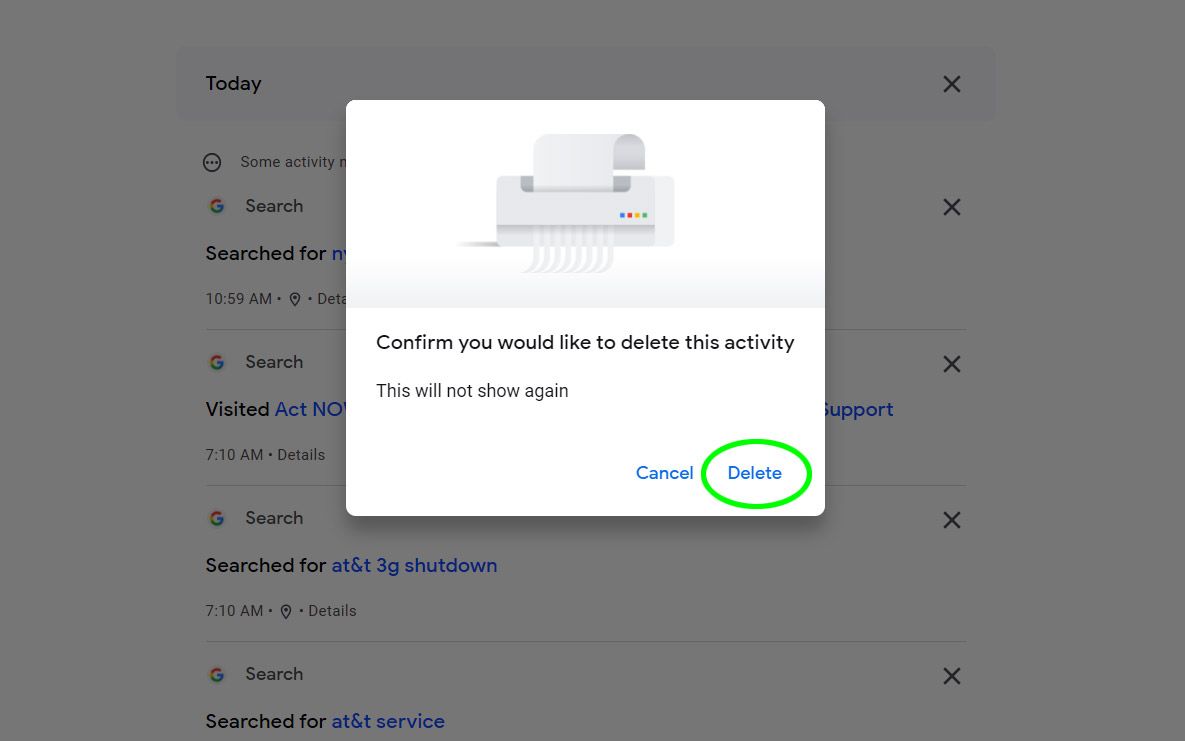Dismiss the Today activity group with its X
Viewport: 1185px width, 741px height.
pyautogui.click(x=951, y=84)
